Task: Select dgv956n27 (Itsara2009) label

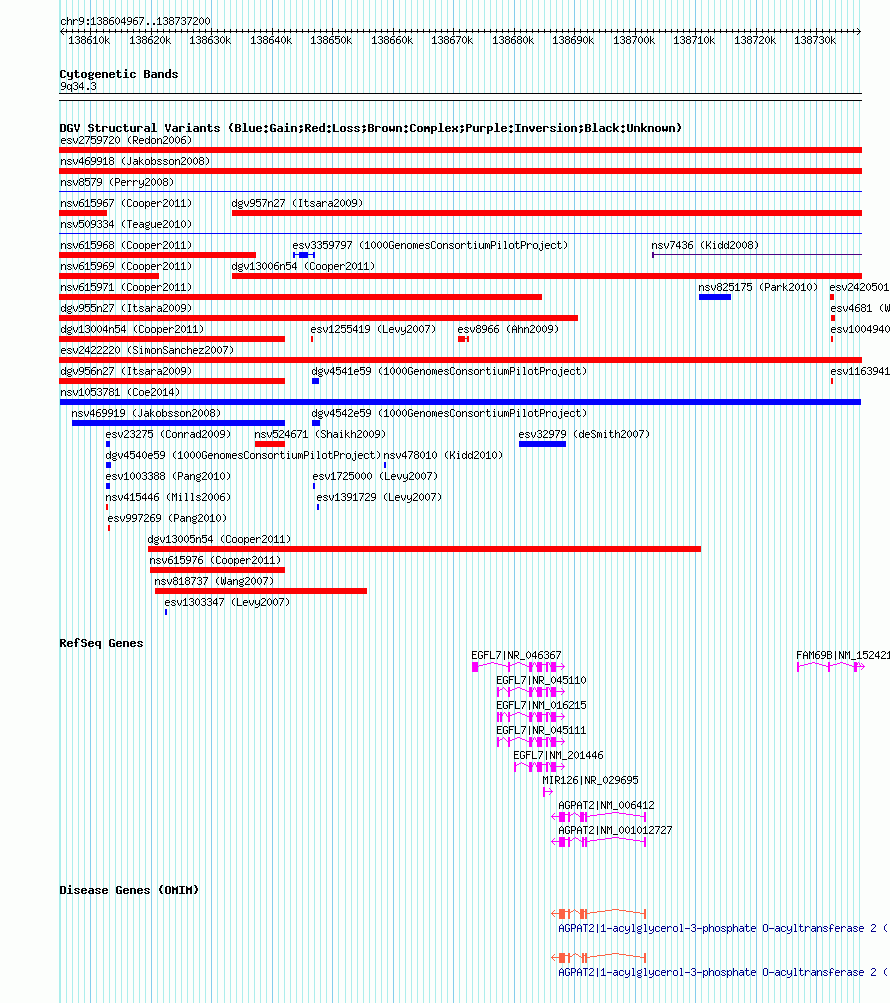Action: point(125,372)
